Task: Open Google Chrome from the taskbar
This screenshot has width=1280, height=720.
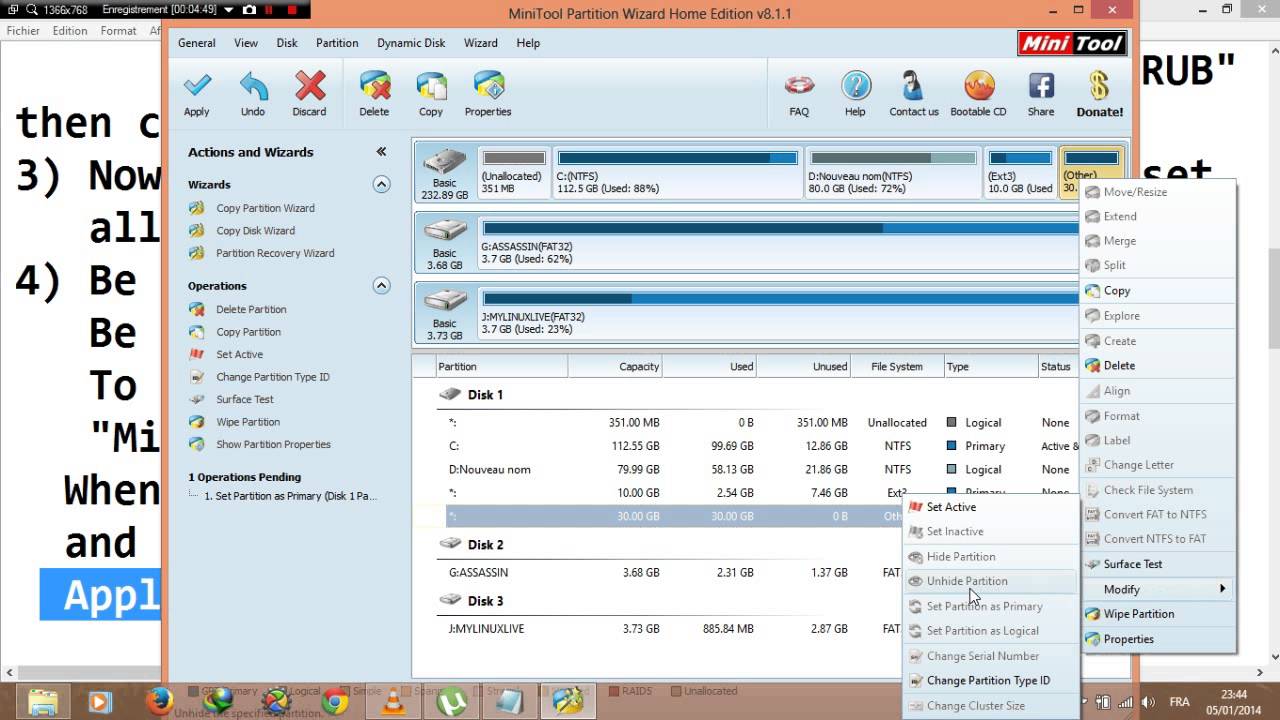Action: coord(335,702)
